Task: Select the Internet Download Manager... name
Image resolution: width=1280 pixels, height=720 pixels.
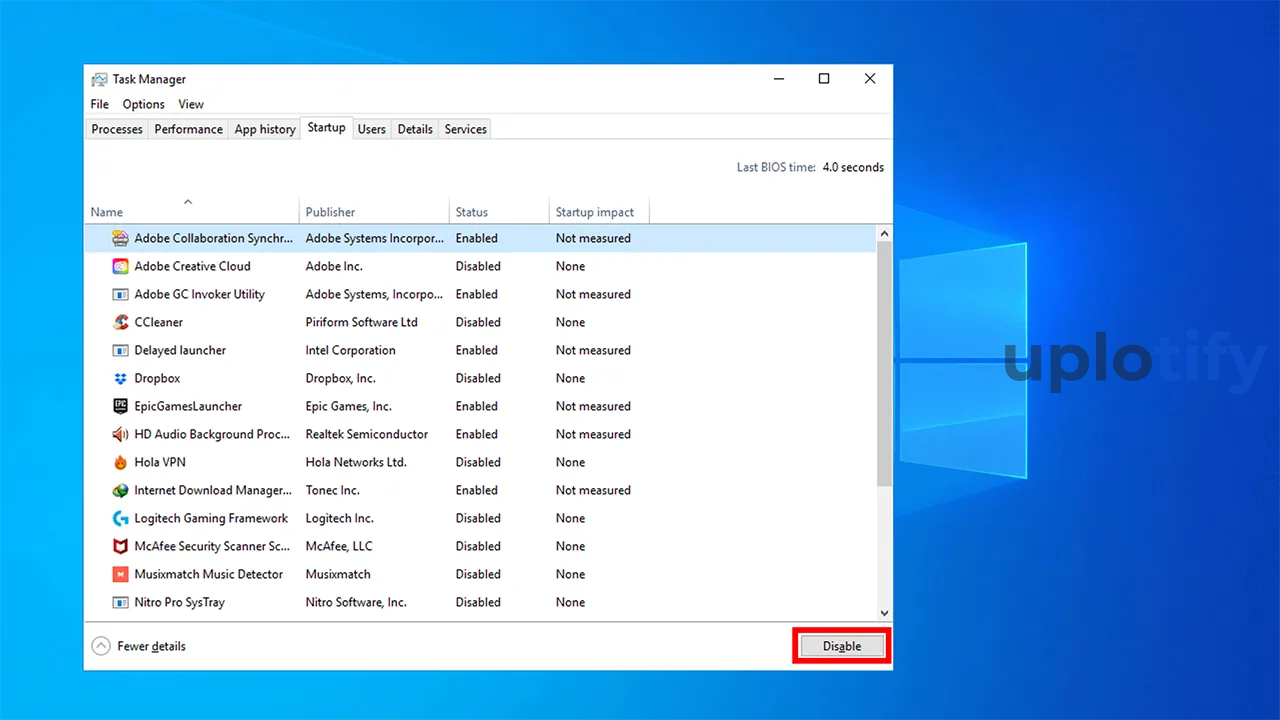Action: click(x=213, y=490)
